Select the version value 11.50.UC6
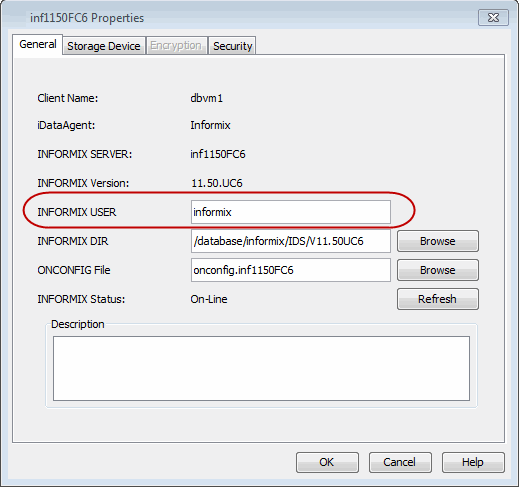The width and height of the screenshot is (519, 487). pyautogui.click(x=217, y=183)
